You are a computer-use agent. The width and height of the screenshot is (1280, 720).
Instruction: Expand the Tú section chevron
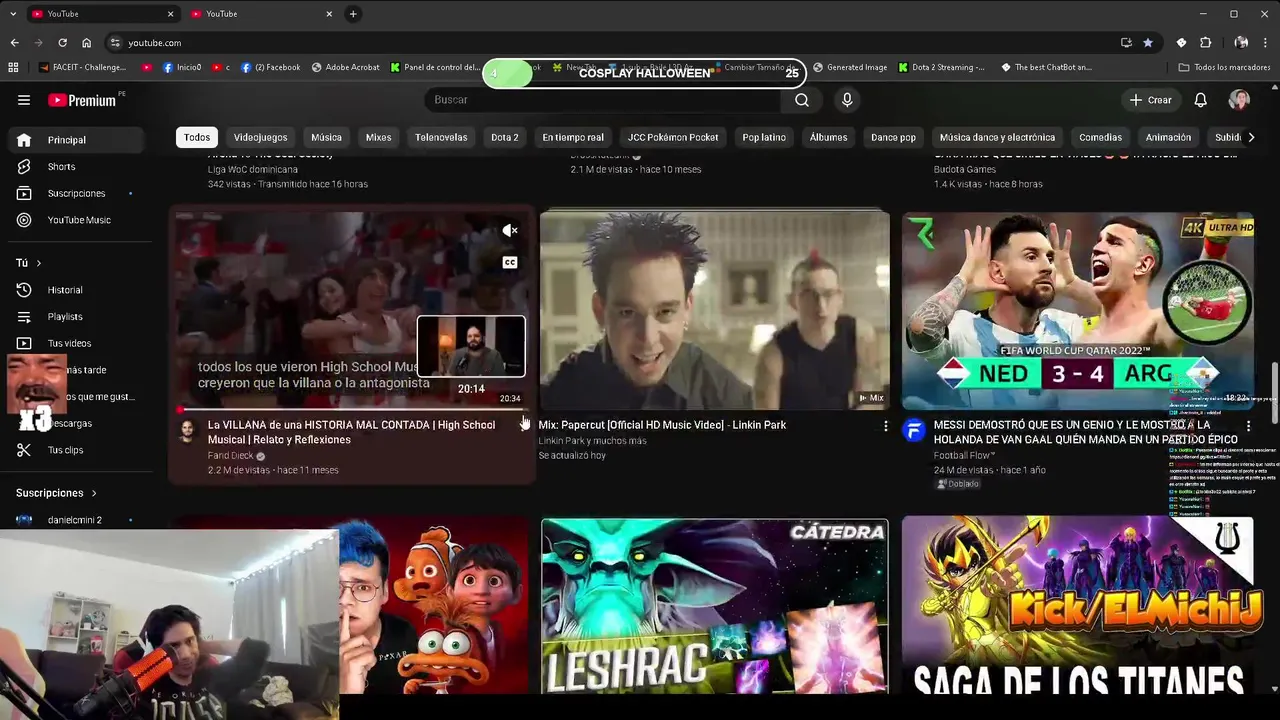click(38, 263)
